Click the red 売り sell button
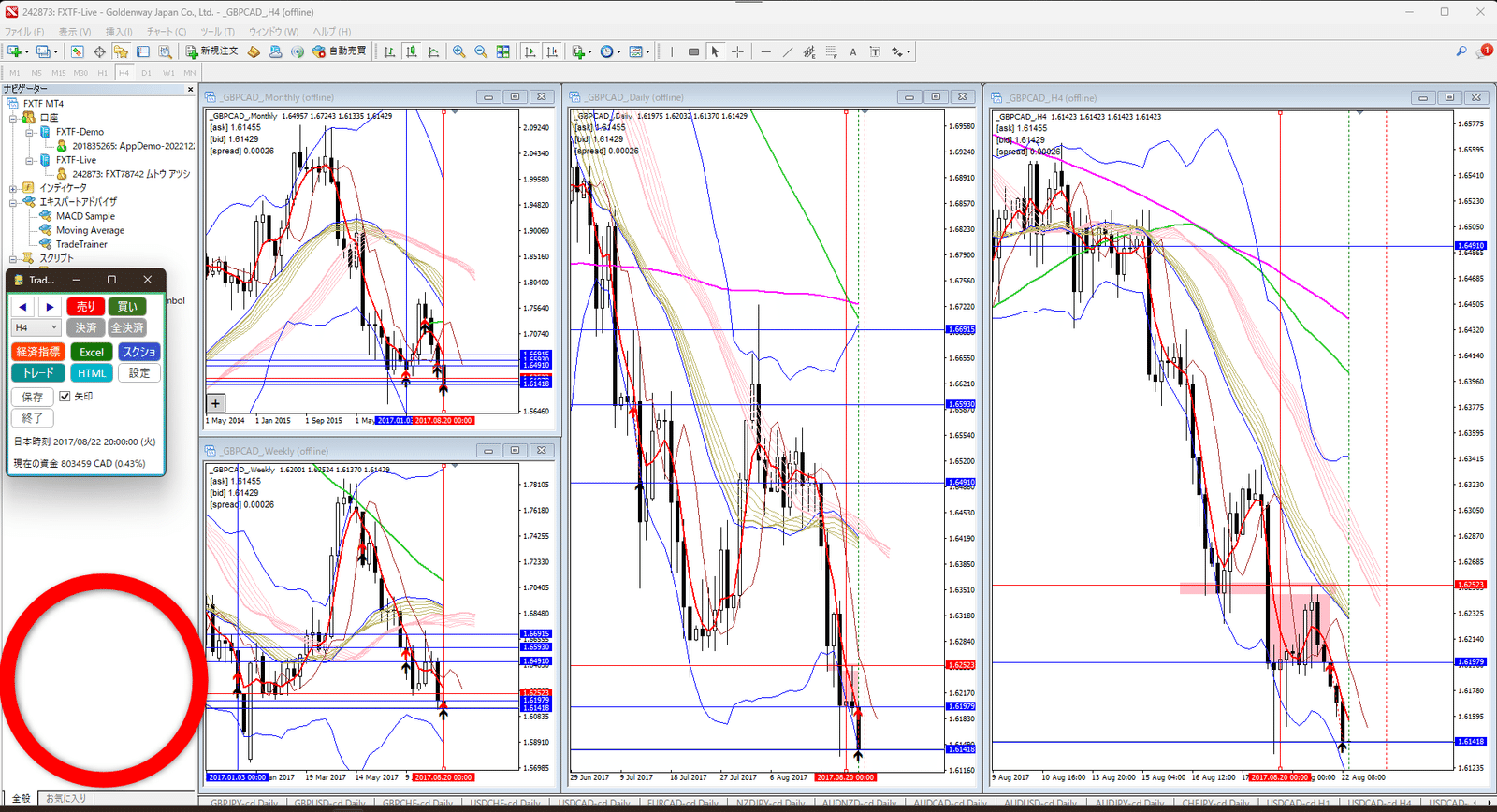1497x812 pixels. click(85, 306)
